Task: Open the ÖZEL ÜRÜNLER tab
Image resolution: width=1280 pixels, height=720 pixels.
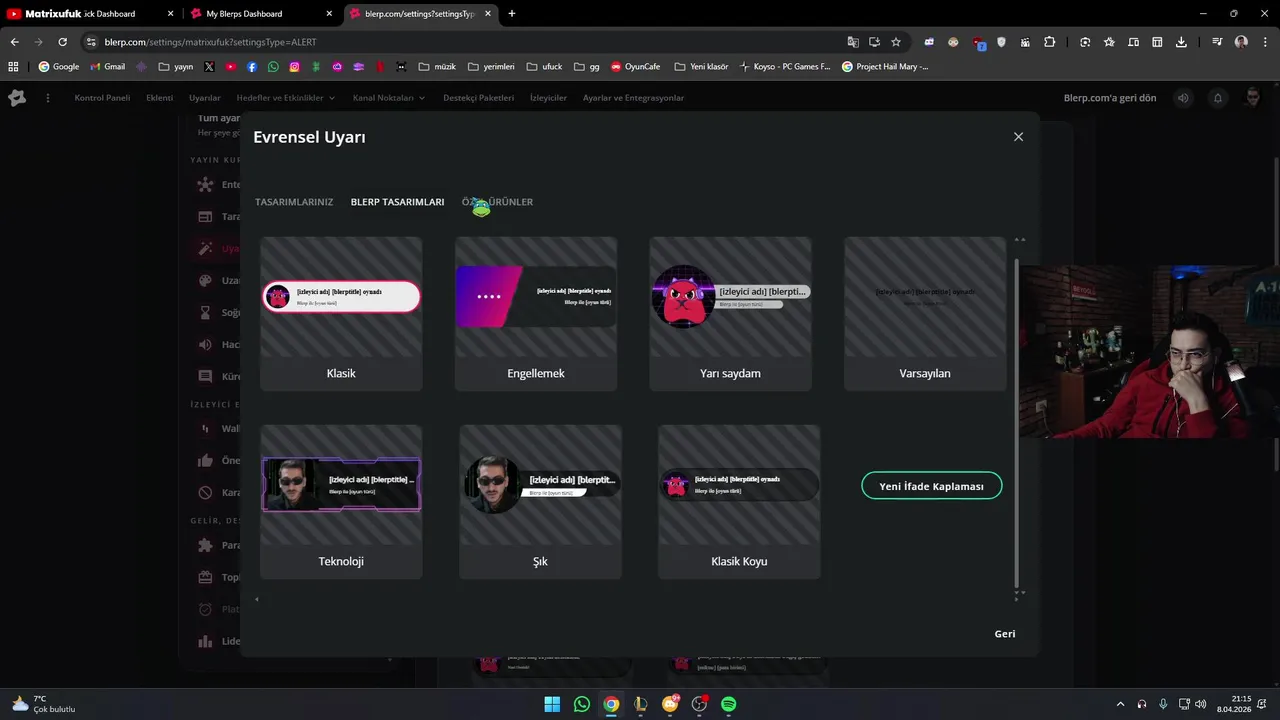Action: tap(497, 202)
